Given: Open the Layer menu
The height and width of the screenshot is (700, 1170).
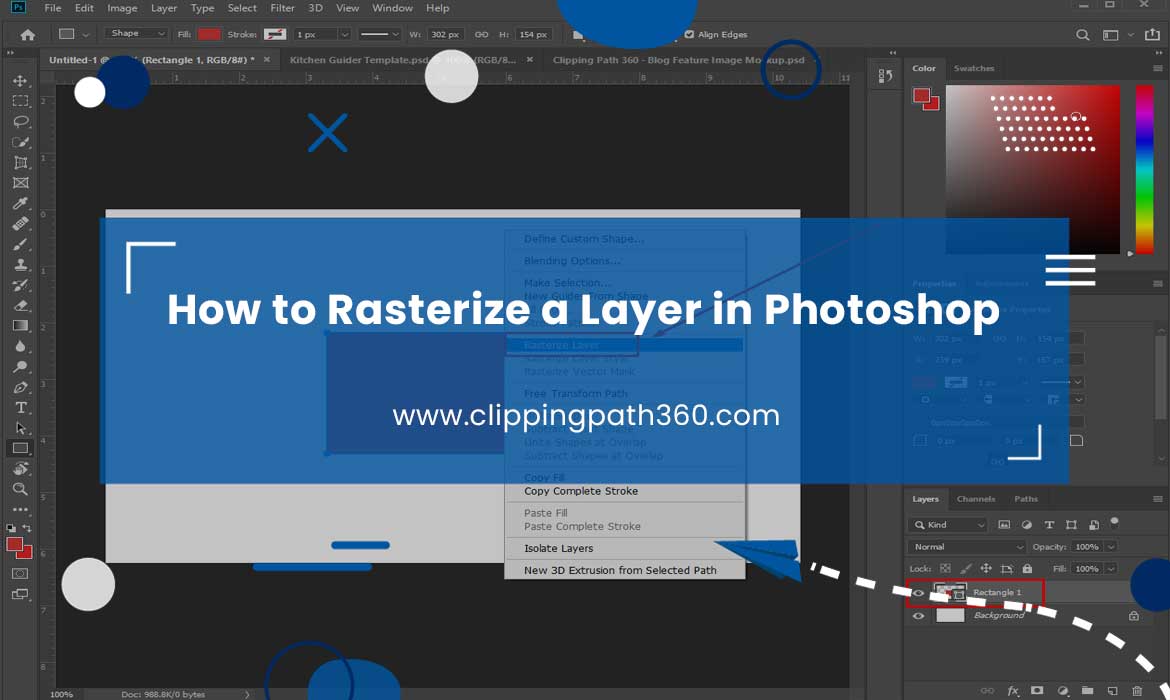Looking at the screenshot, I should click(x=163, y=8).
